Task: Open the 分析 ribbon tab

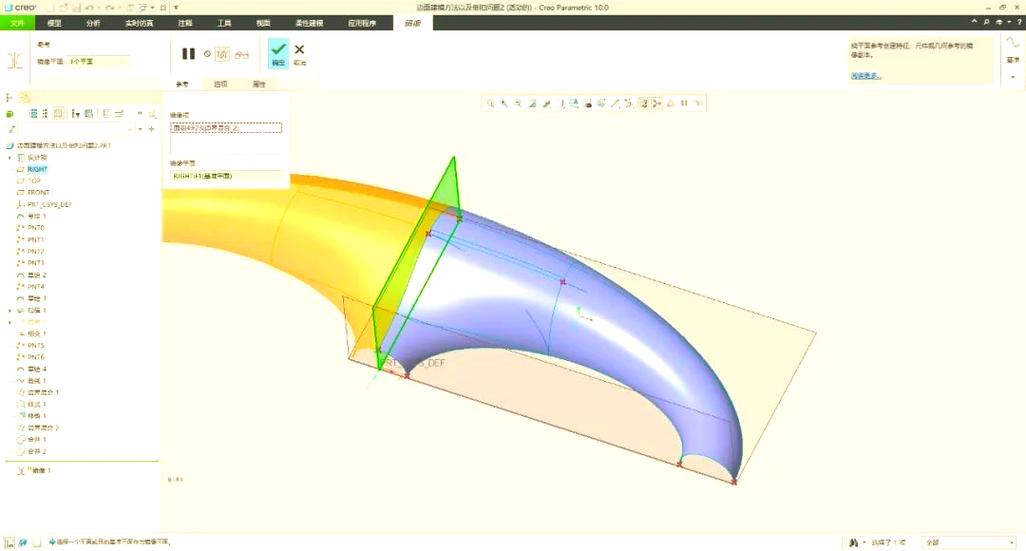Action: 93,22
